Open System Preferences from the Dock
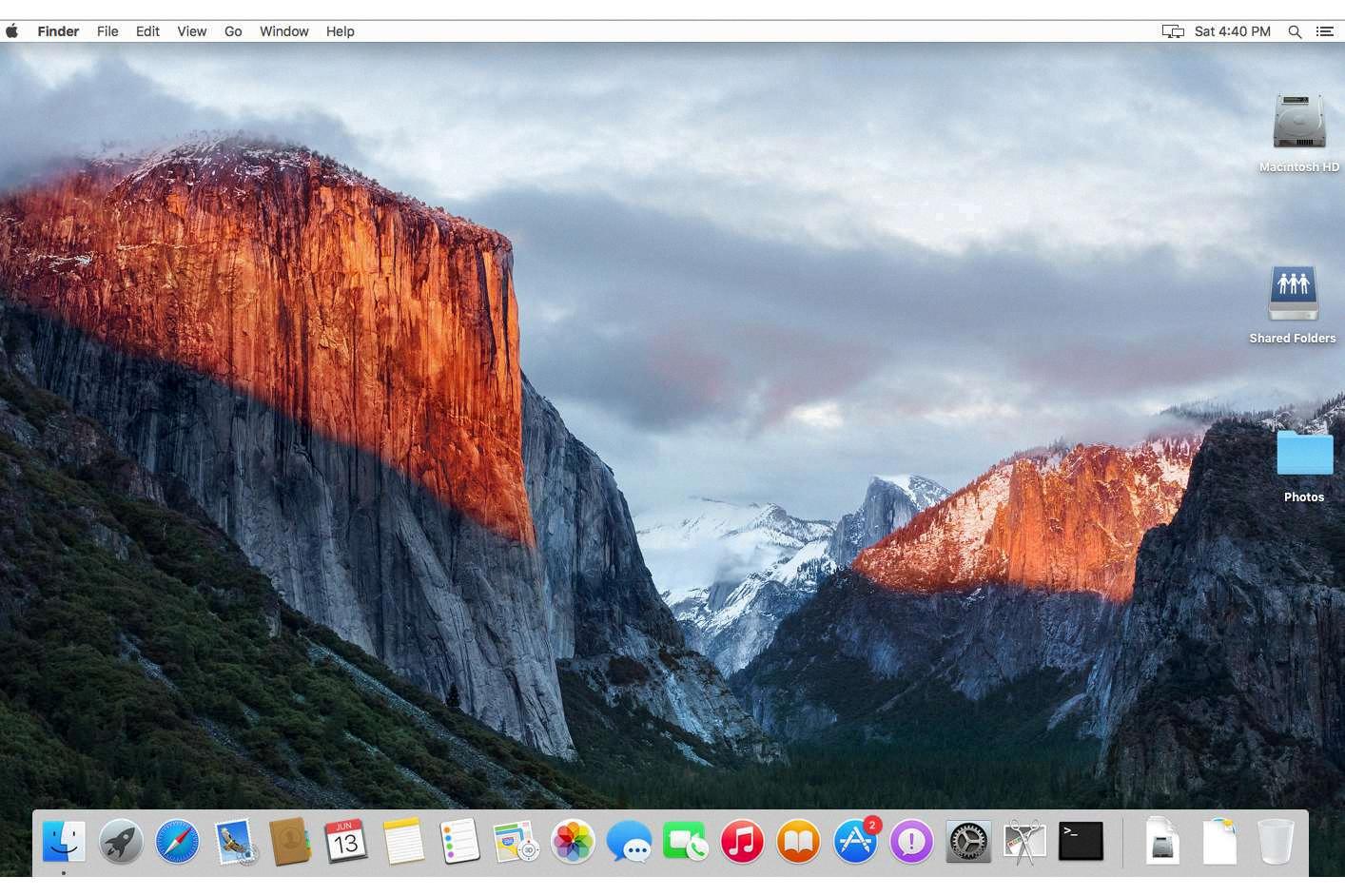The width and height of the screenshot is (1345, 896). pos(967,841)
